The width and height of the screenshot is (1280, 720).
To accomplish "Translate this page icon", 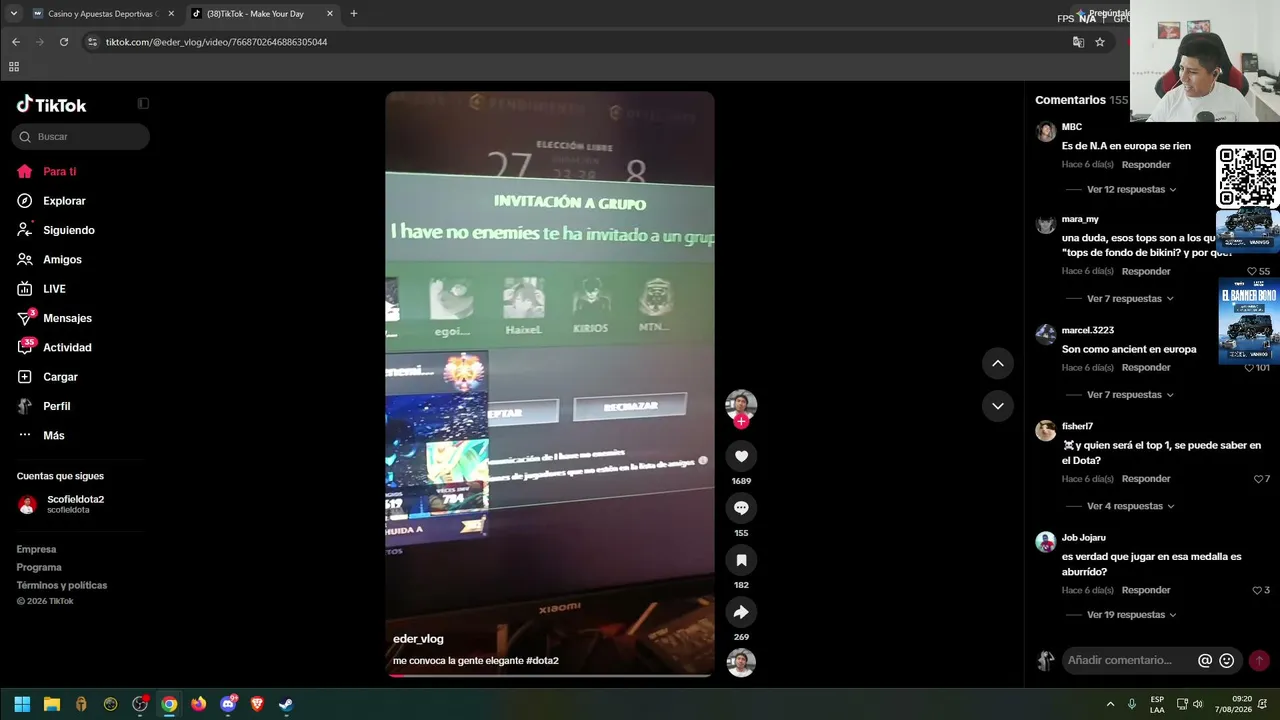I will click(x=1078, y=42).
